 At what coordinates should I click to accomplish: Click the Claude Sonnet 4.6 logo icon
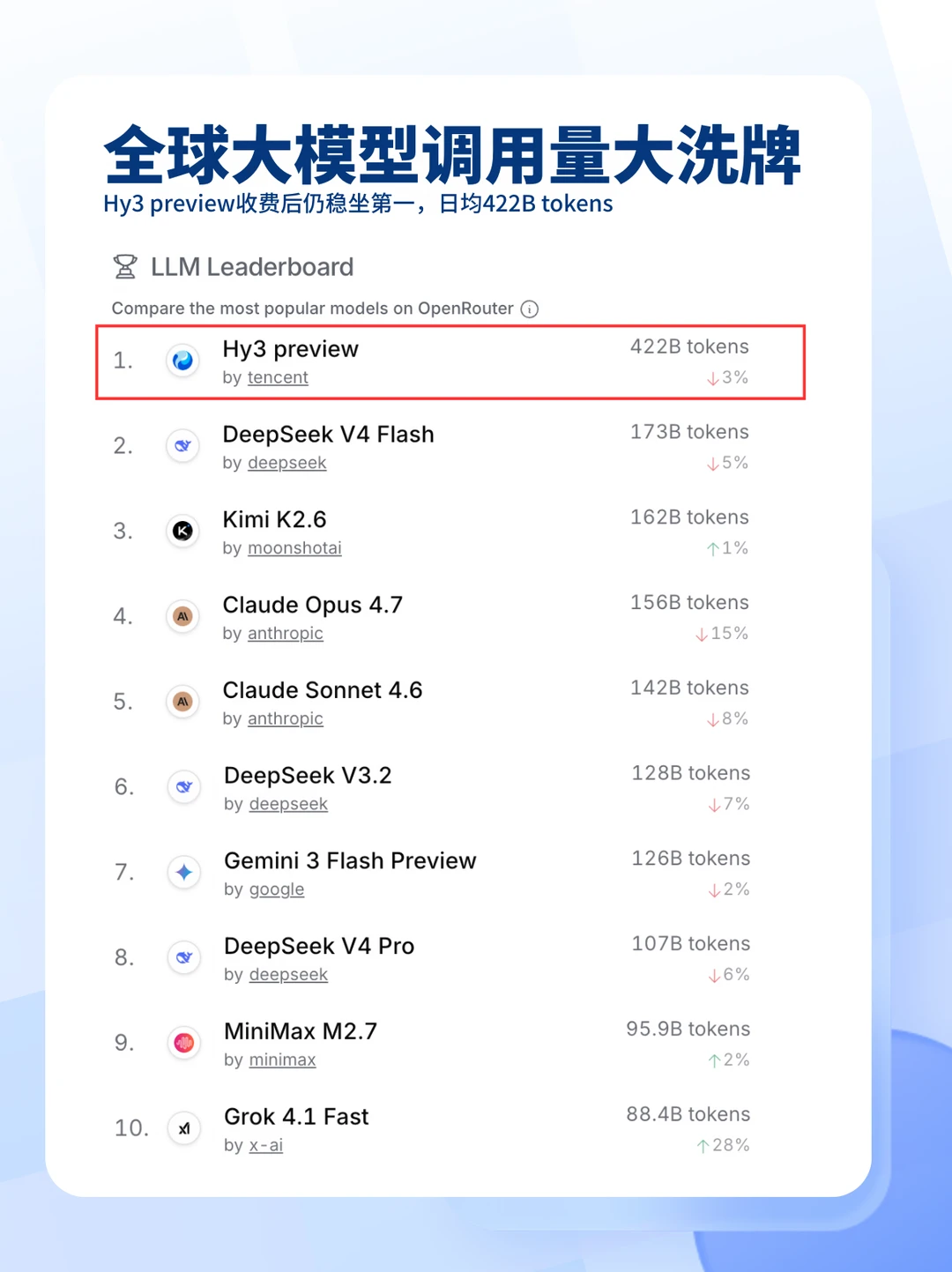click(182, 702)
